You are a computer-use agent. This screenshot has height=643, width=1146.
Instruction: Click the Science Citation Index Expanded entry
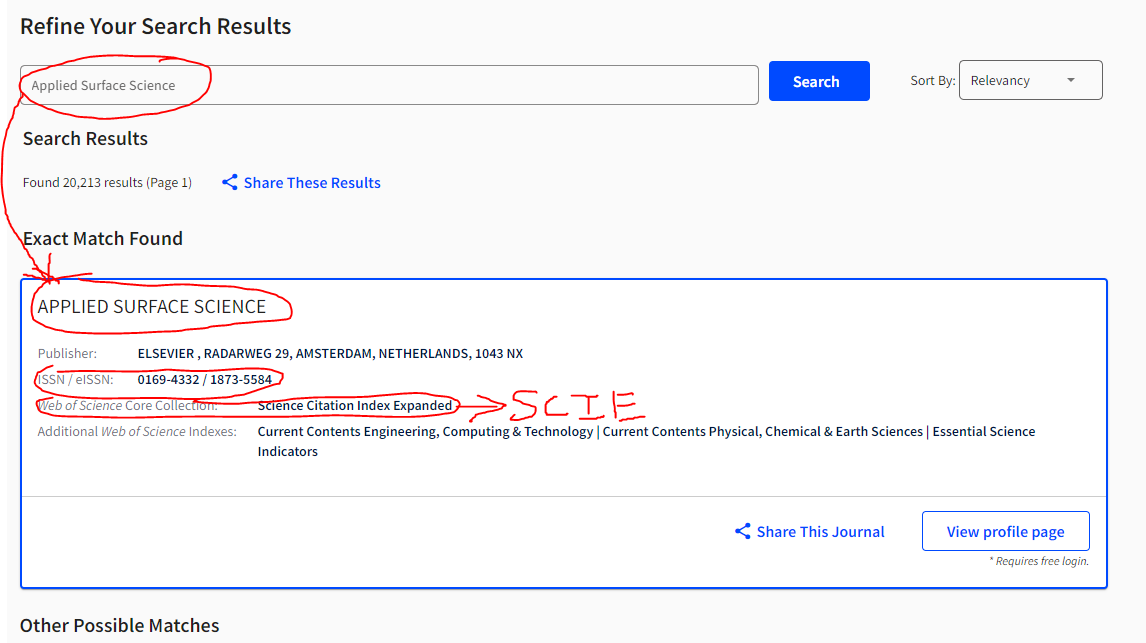(x=355, y=405)
